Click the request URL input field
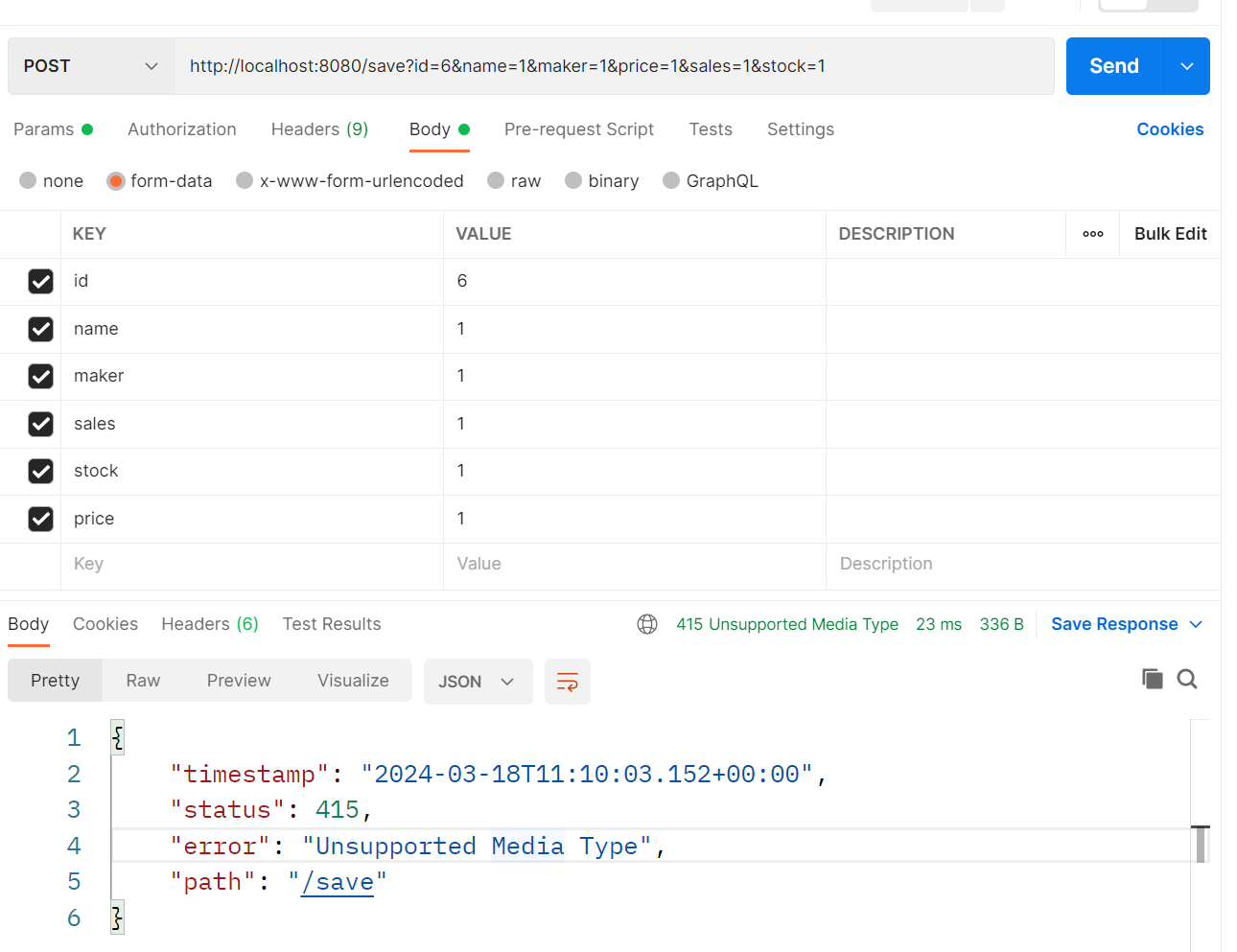The height and width of the screenshot is (952, 1237). click(614, 66)
